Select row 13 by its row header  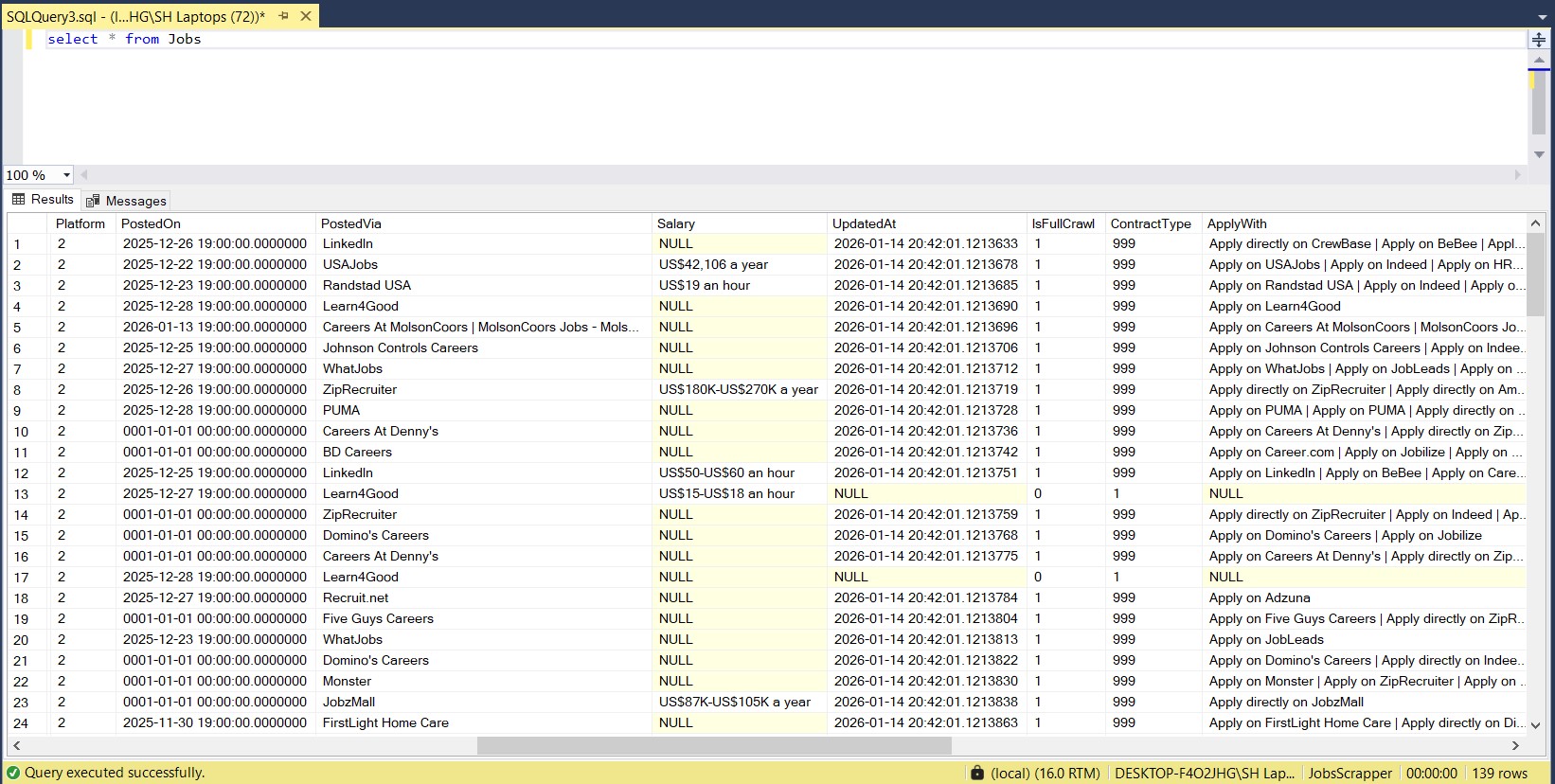pyautogui.click(x=22, y=494)
